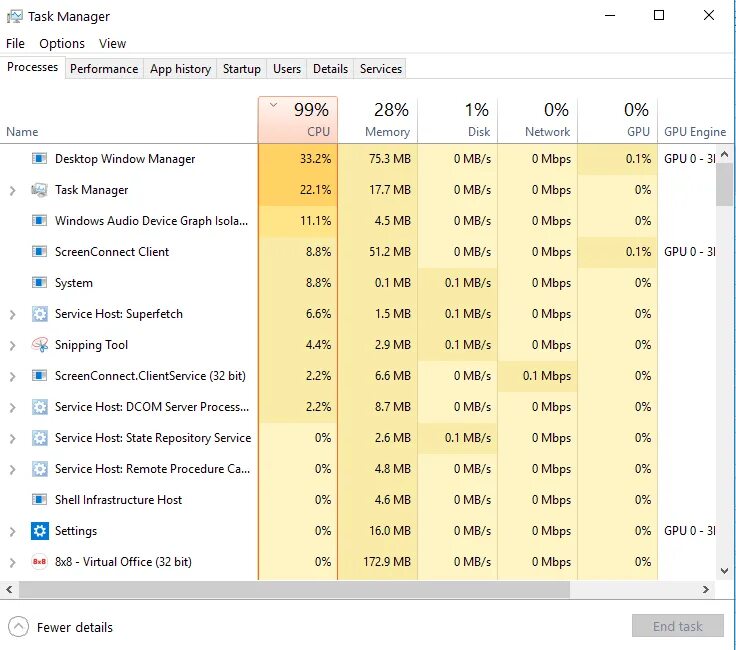Sort by the Memory column header

click(x=378, y=120)
